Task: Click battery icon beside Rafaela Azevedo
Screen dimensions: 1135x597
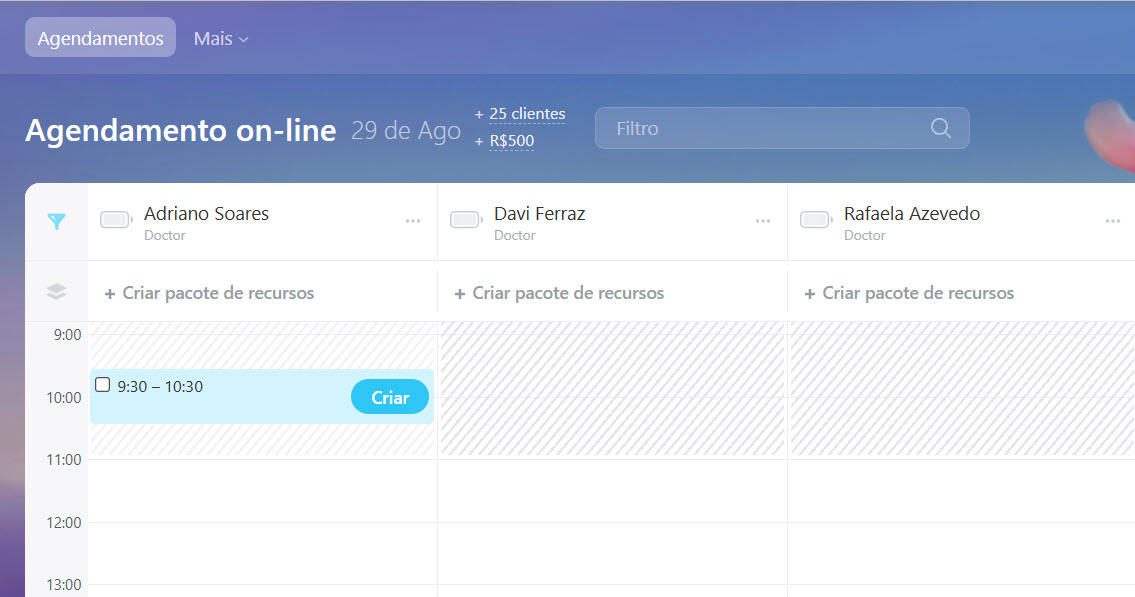Action: [x=816, y=220]
